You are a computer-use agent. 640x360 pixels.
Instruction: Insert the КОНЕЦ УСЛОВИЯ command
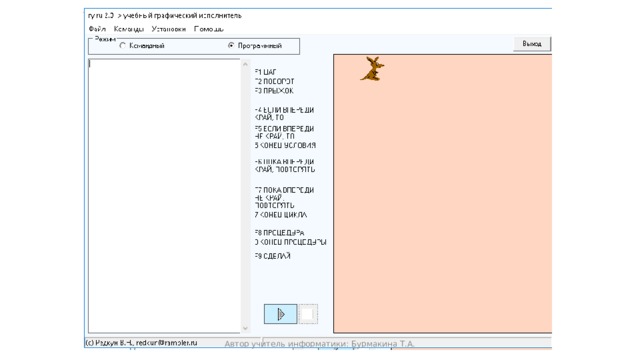(x=285, y=145)
